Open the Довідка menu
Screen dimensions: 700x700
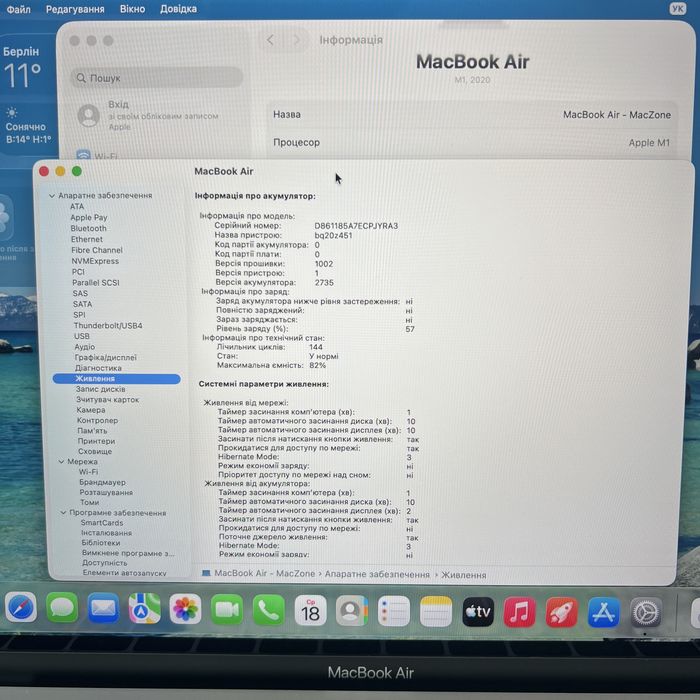pos(179,9)
